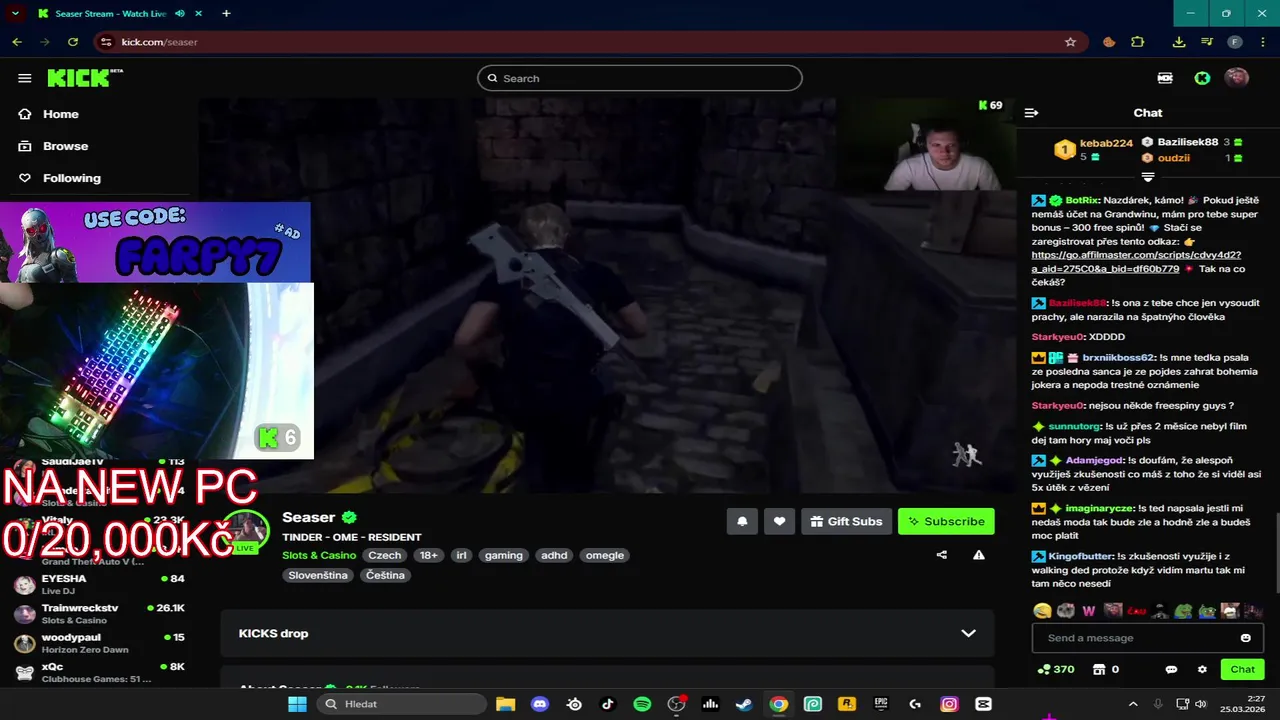The image size is (1280, 720).
Task: Open woodypaul channel in sidebar
Action: pyautogui.click(x=98, y=643)
